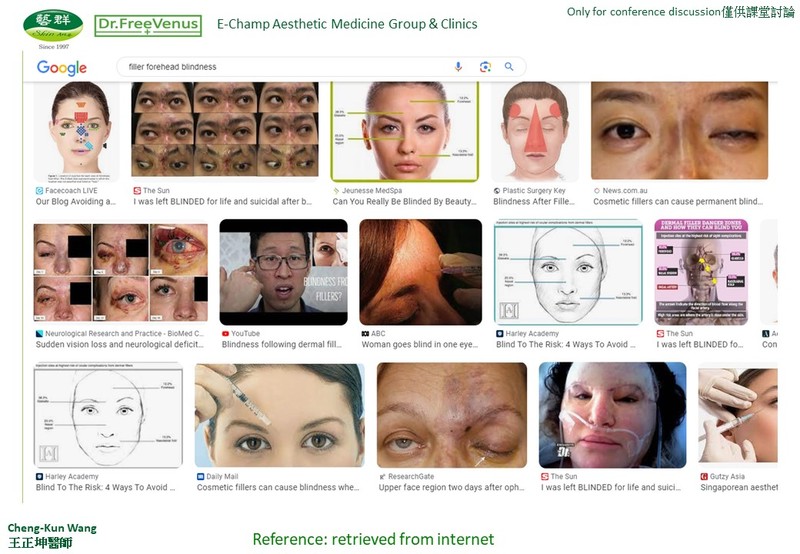Open 'Sudden vision loss and neurological deficit...' link

pos(120,344)
